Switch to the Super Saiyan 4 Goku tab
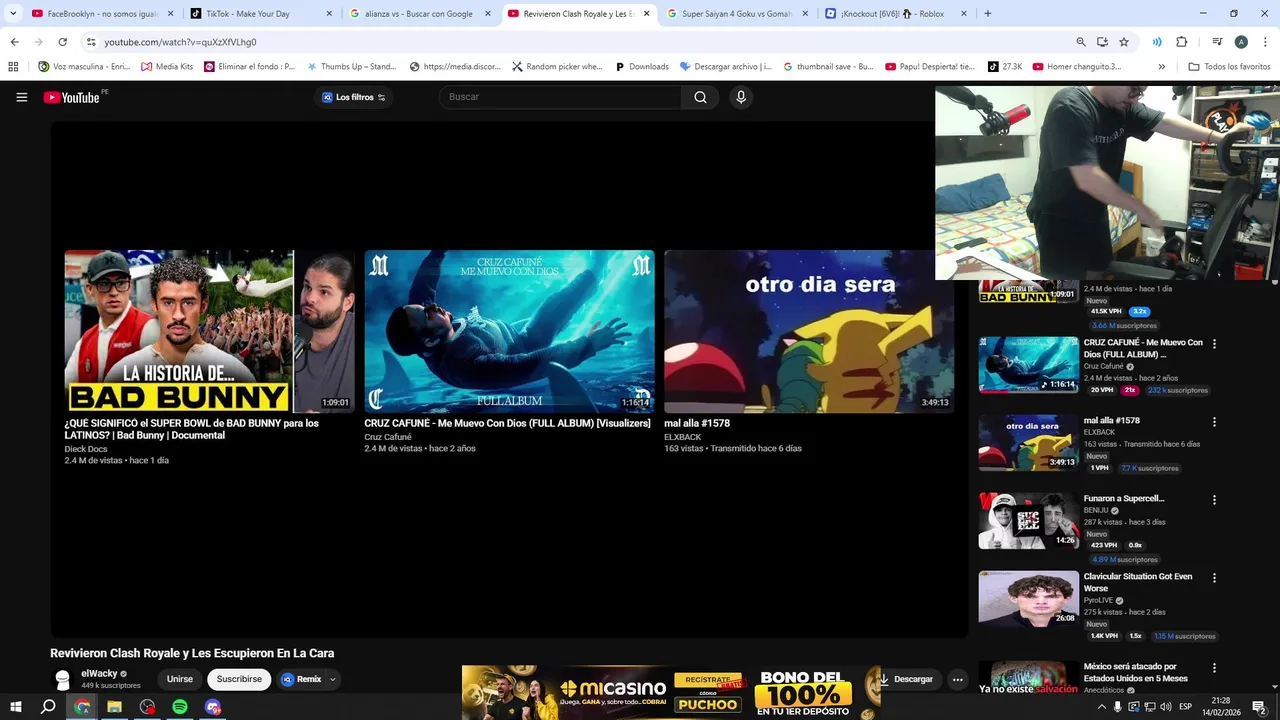 pos(736,14)
